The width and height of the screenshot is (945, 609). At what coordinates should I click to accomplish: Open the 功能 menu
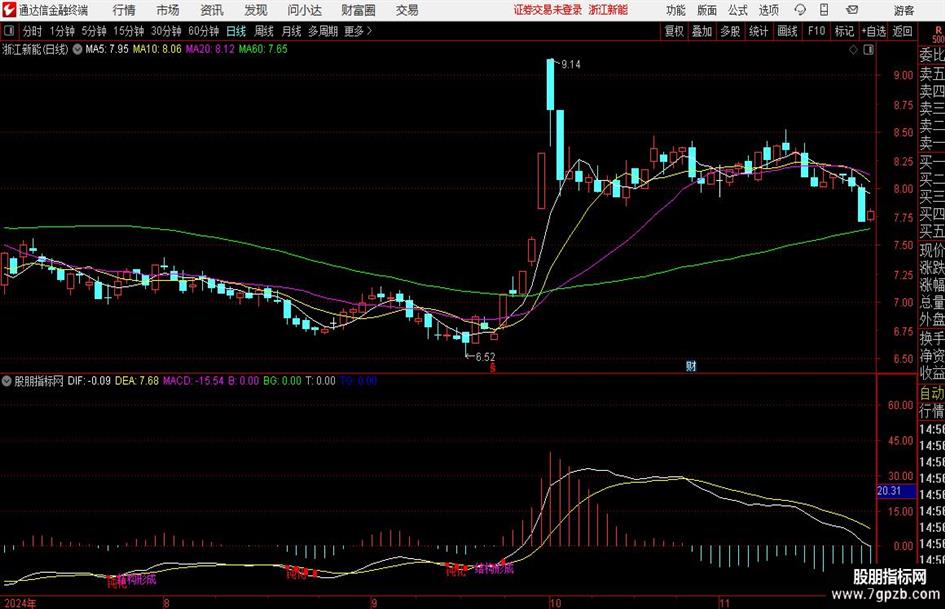click(x=676, y=10)
